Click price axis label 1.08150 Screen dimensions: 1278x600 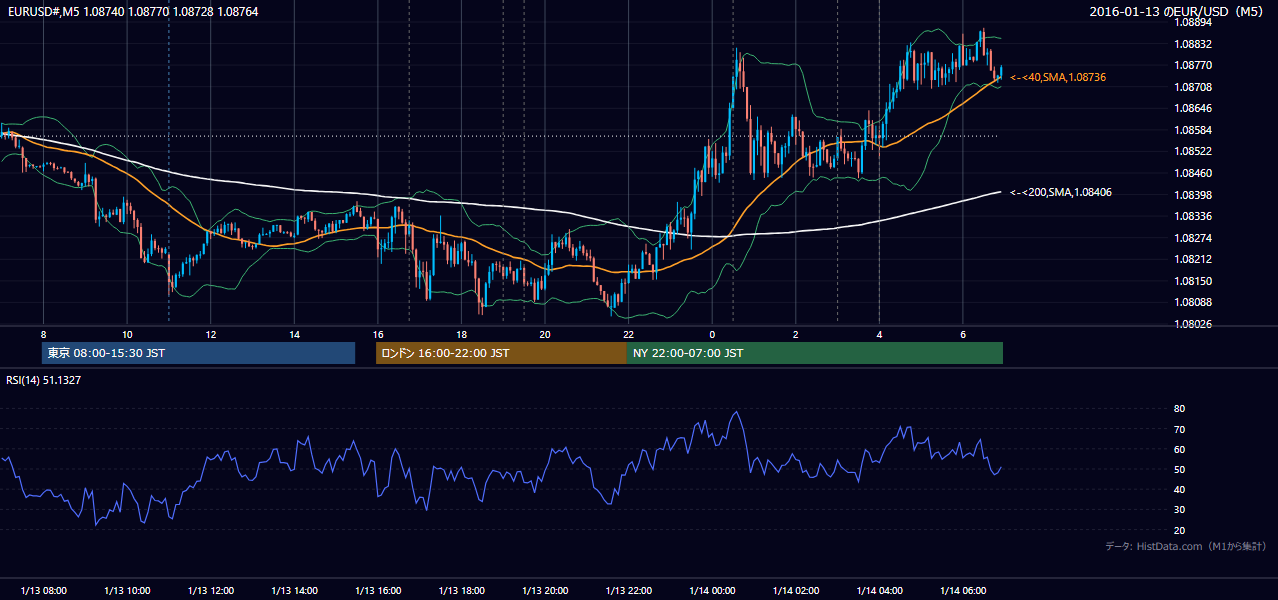pos(1192,281)
